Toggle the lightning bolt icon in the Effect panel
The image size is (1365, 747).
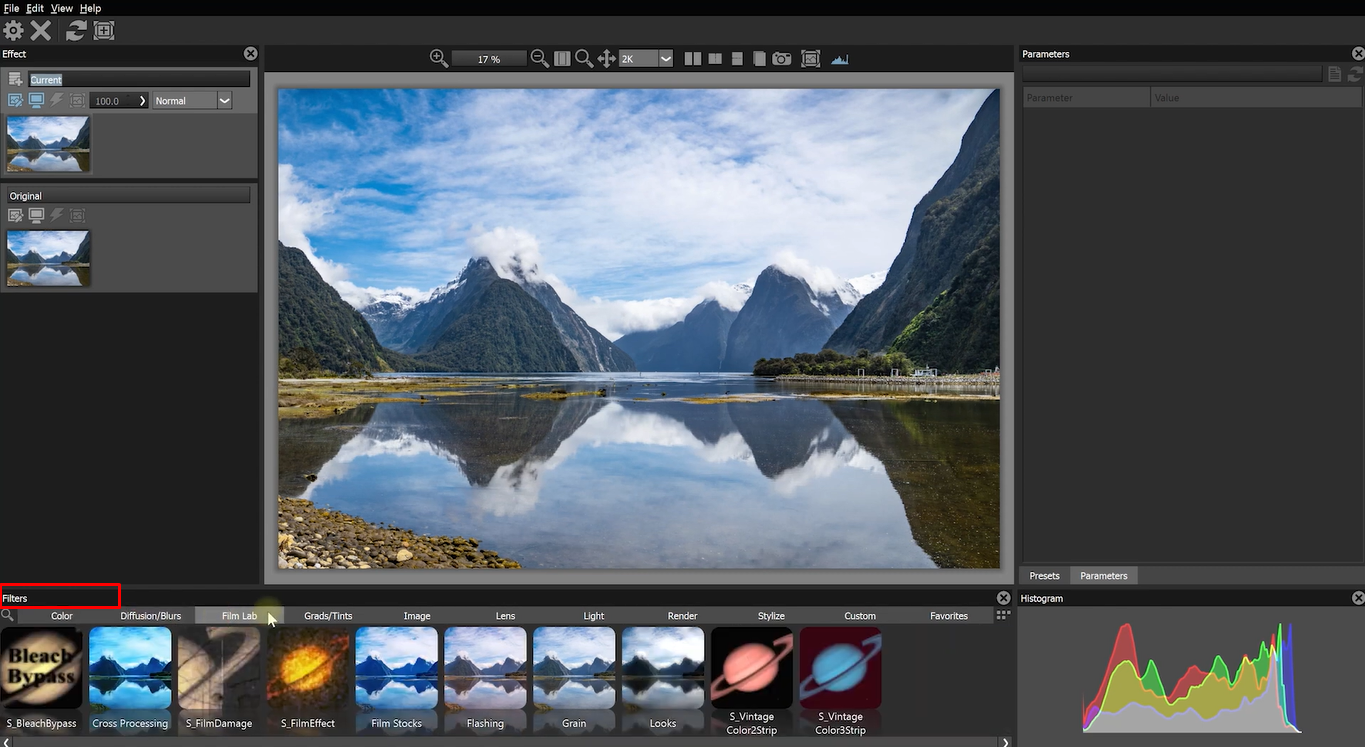pyautogui.click(x=56, y=100)
